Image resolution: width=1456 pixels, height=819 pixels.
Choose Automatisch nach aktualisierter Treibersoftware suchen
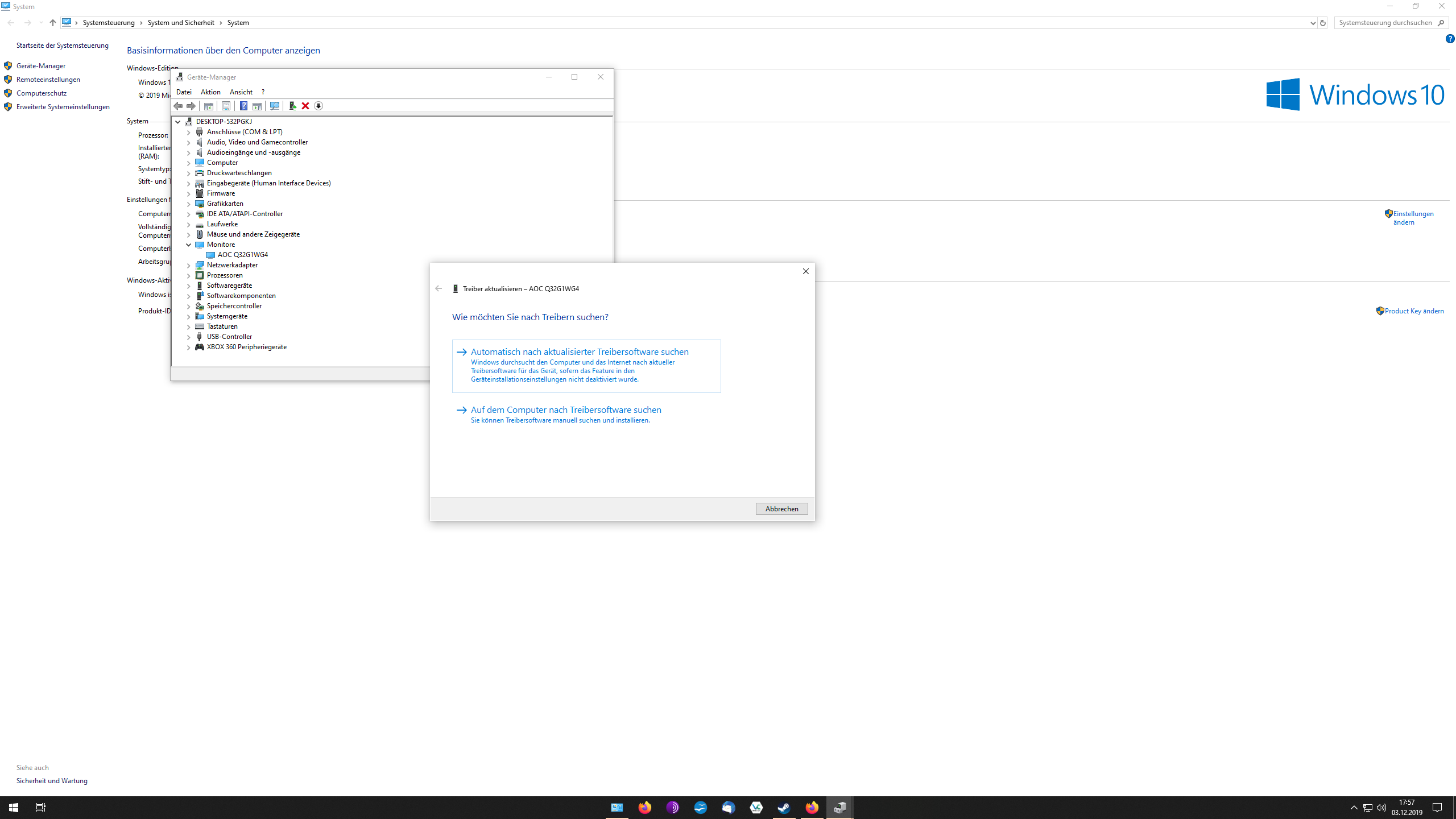pyautogui.click(x=579, y=352)
